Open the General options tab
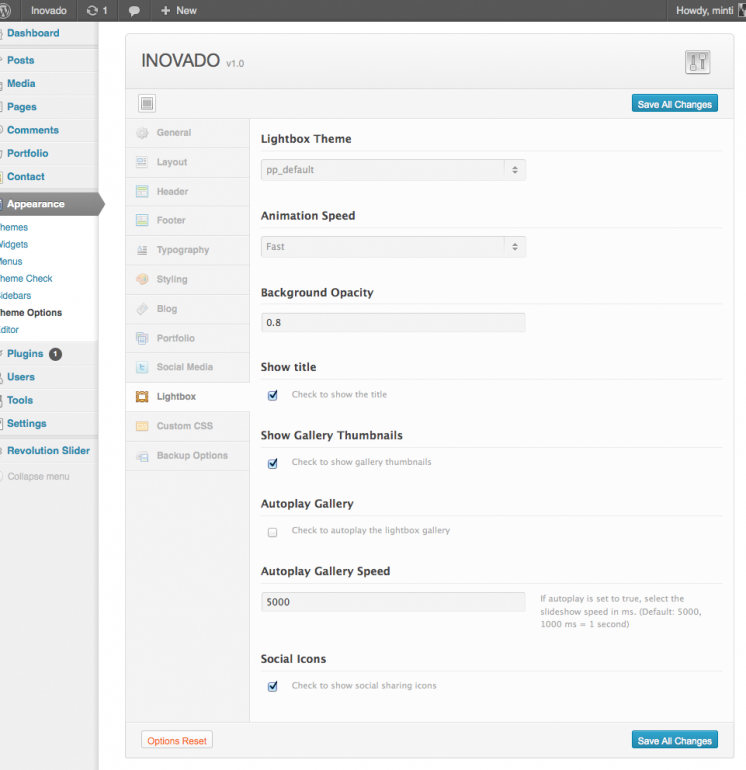This screenshot has height=770, width=746. click(x=188, y=133)
